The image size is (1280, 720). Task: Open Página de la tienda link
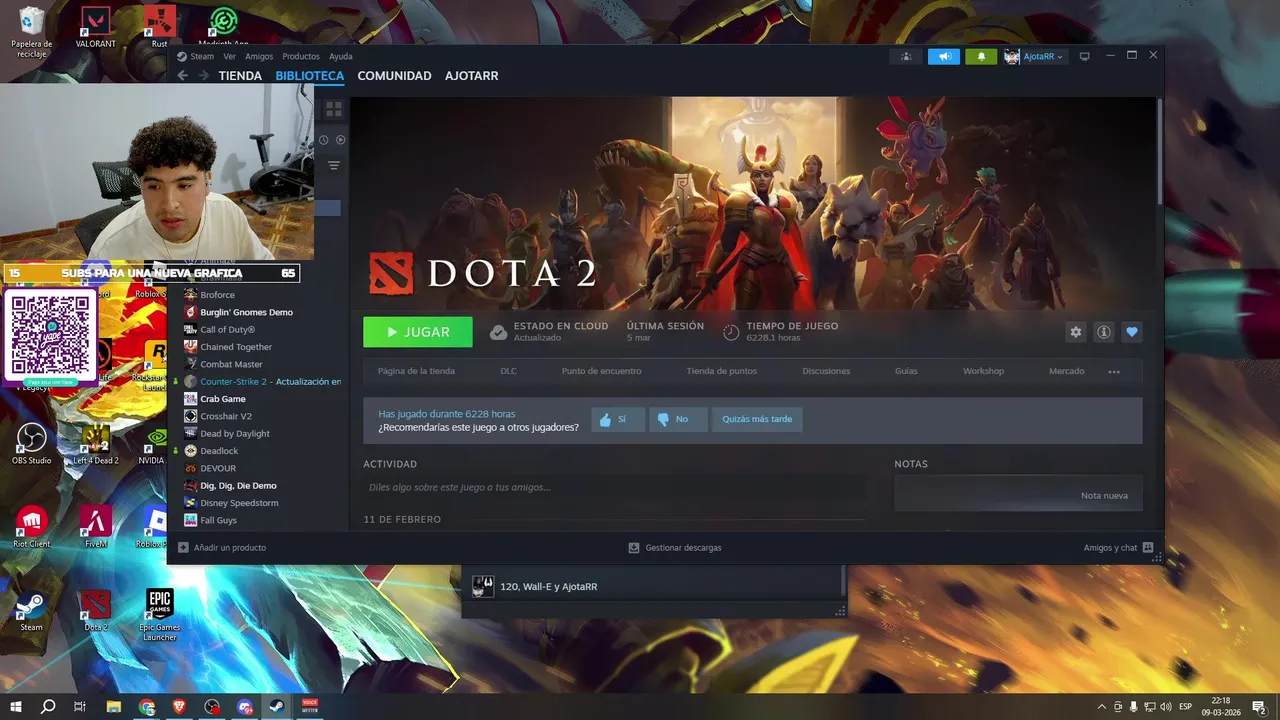[x=416, y=371]
